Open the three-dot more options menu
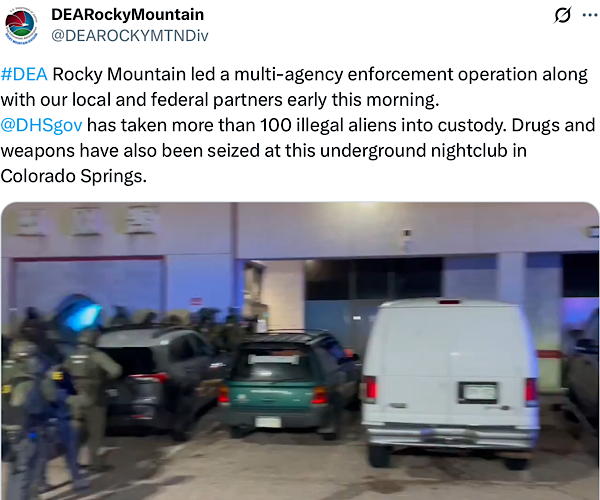600x500 pixels. (x=590, y=15)
